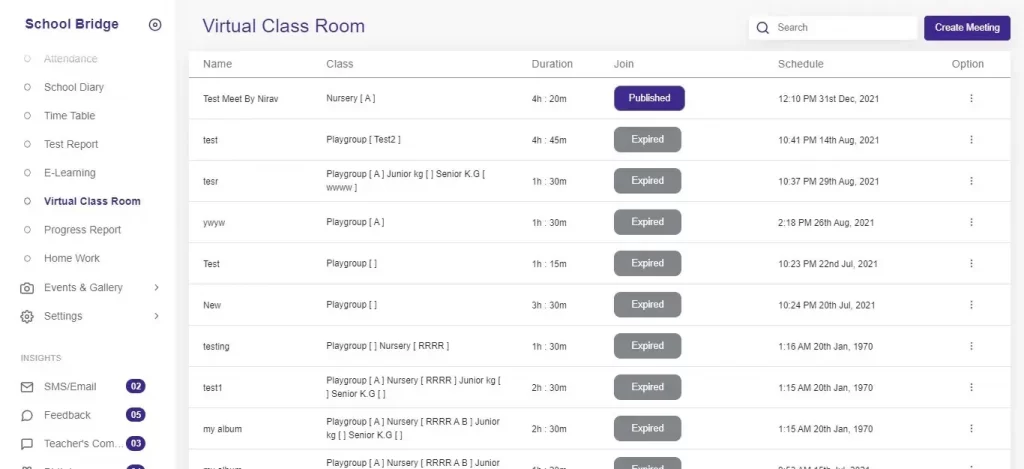This screenshot has width=1024, height=469.
Task: Click the Expired button for the 1h : 15m row
Action: pos(647,263)
